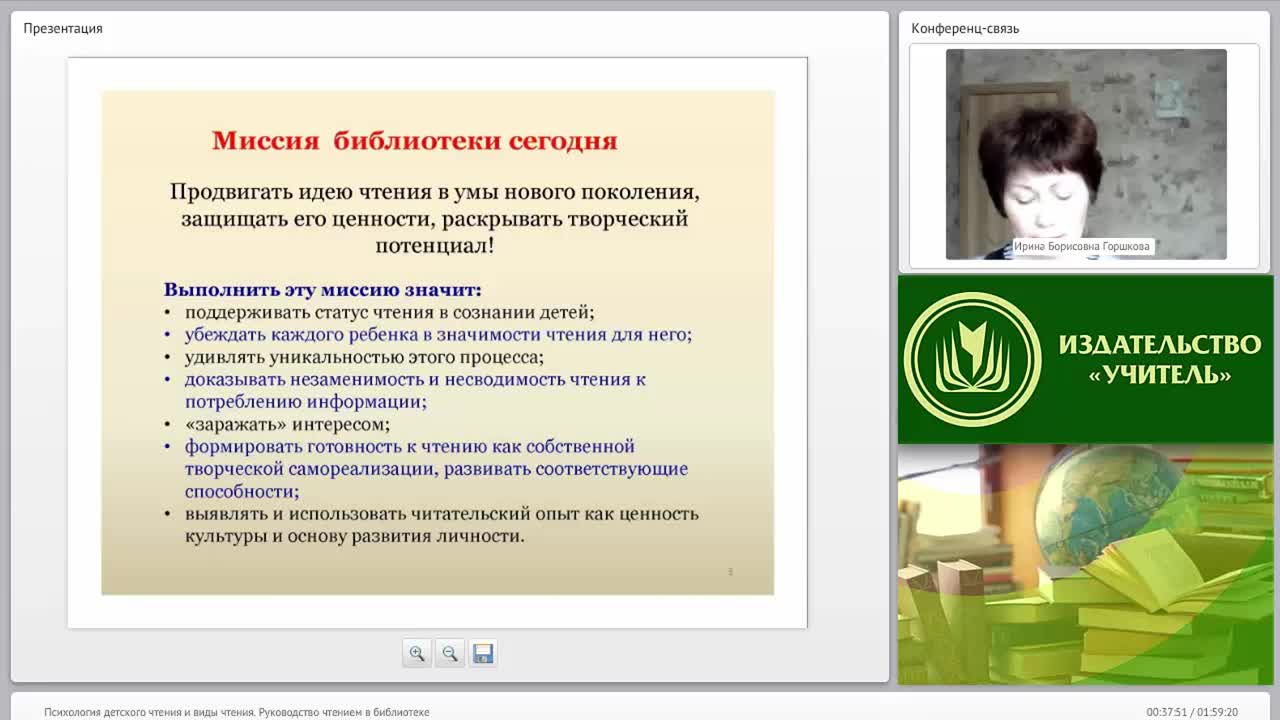Zoom out of the presentation slide
Viewport: 1280px width, 720px height.
tap(450, 653)
